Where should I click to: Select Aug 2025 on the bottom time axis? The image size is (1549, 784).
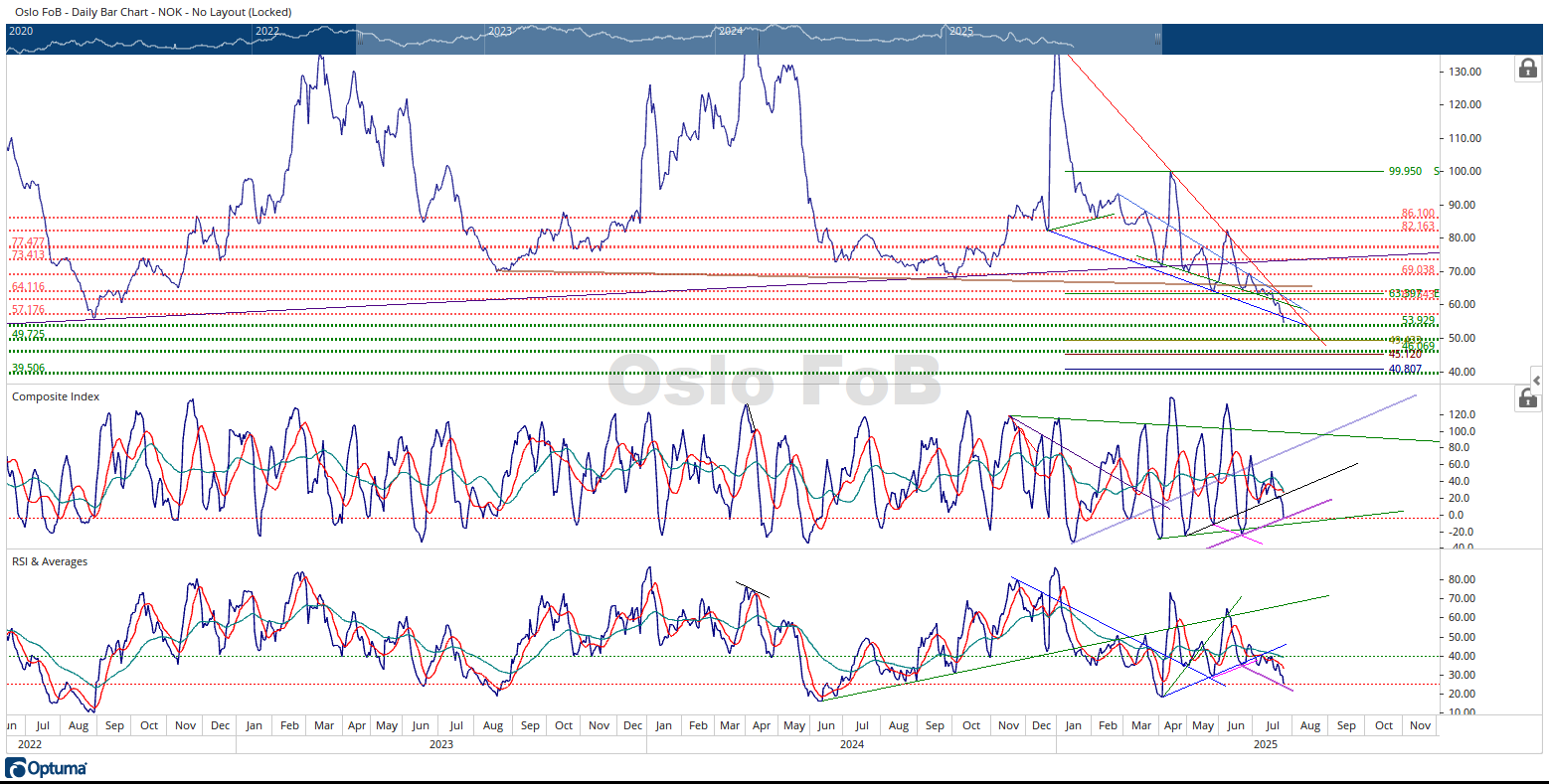click(1310, 725)
